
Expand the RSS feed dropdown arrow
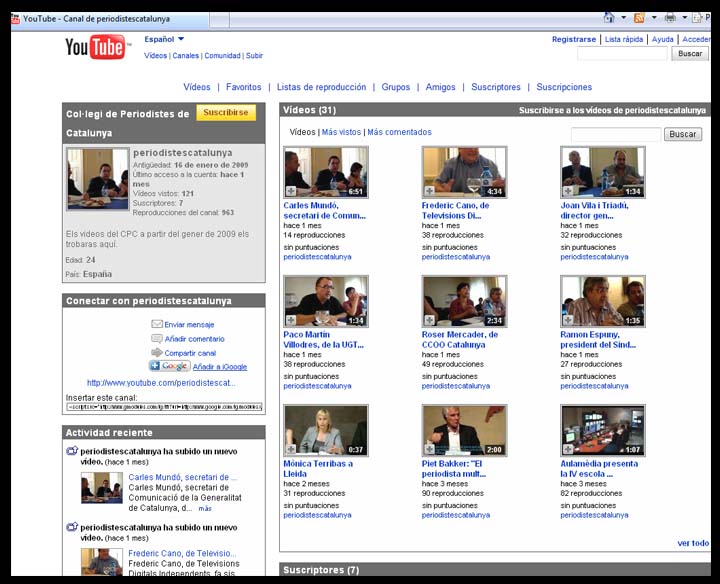point(654,18)
